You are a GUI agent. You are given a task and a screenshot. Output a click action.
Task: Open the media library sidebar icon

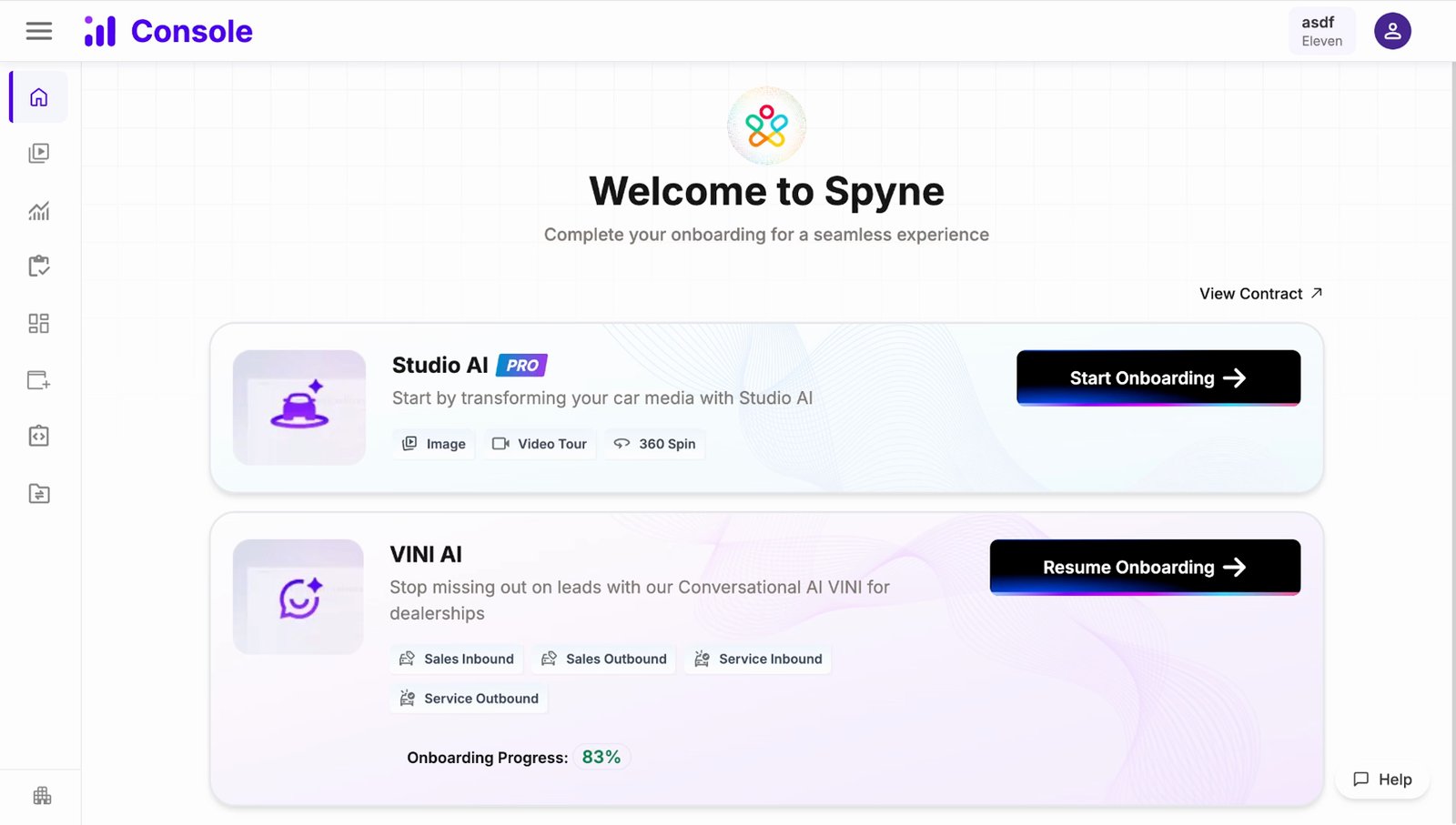39,153
